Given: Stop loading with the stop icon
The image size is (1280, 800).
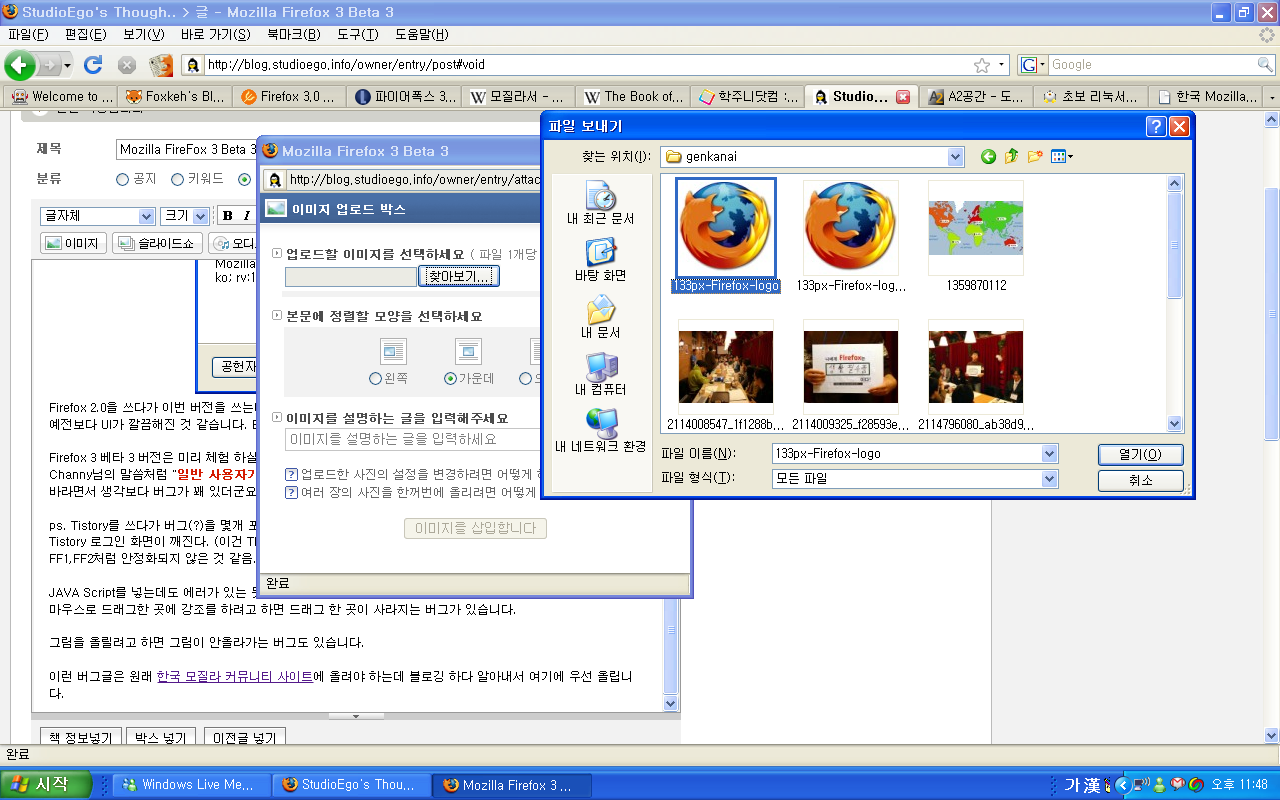Looking at the screenshot, I should (x=127, y=65).
